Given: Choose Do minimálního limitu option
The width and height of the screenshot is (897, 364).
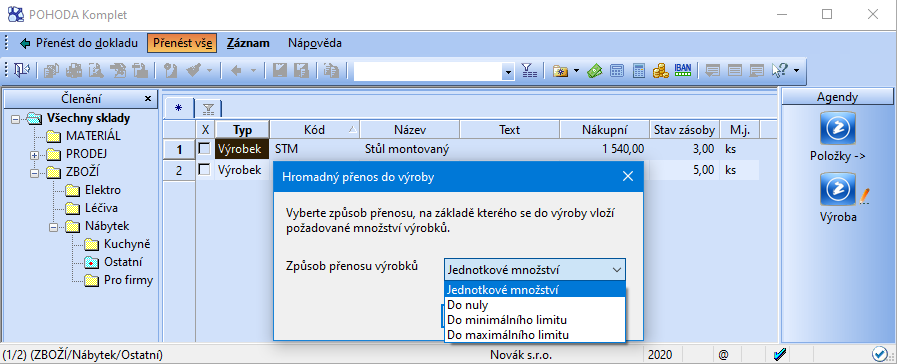Looking at the screenshot, I should point(535,320).
